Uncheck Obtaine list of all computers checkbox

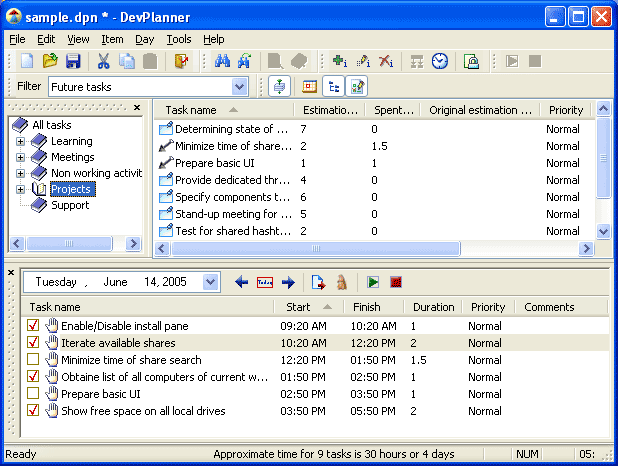[33, 376]
